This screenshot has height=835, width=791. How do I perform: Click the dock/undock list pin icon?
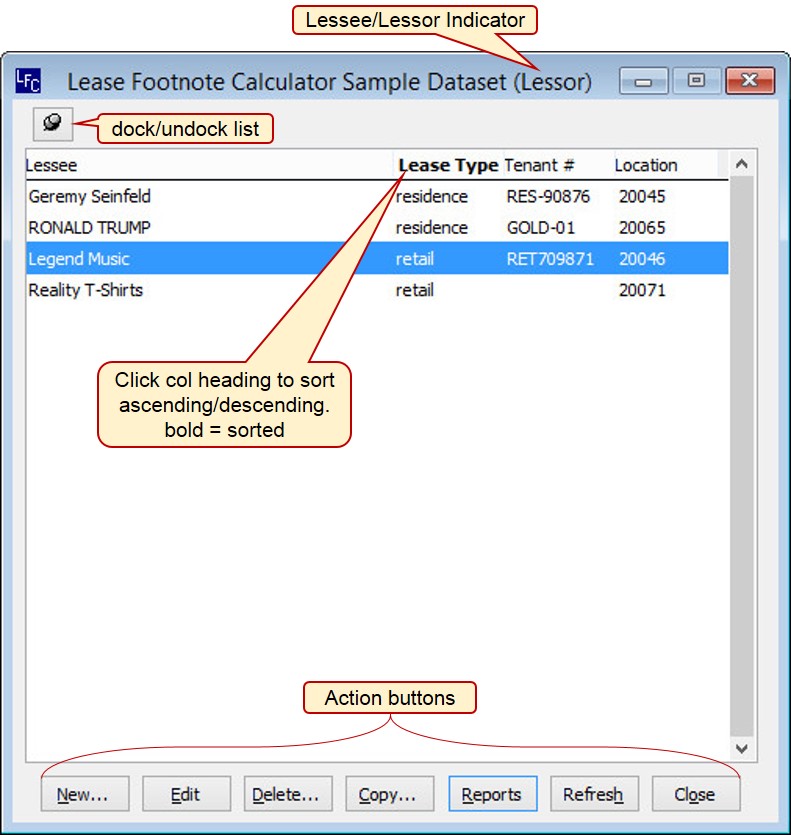point(53,124)
